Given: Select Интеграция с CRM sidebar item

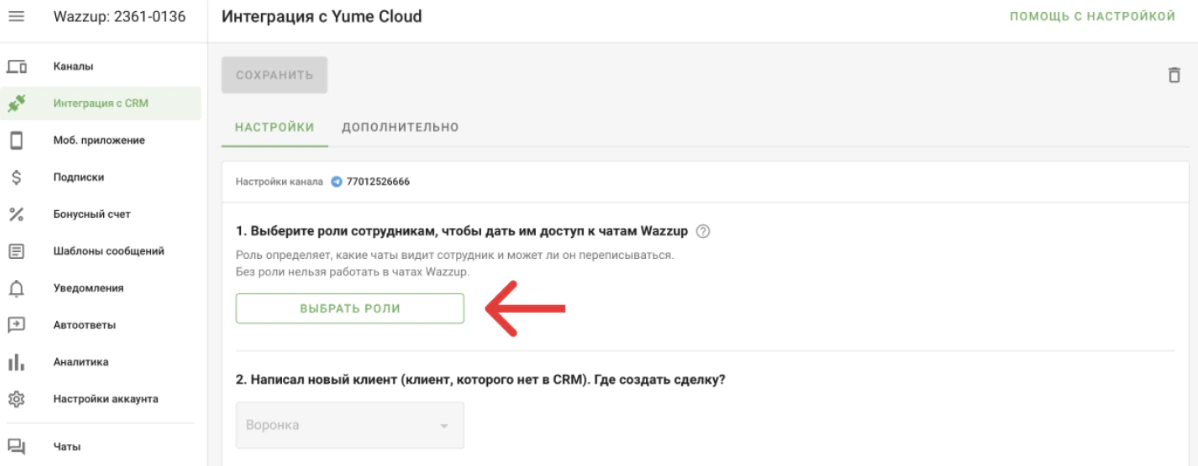Looking at the screenshot, I should pyautogui.click(x=103, y=103).
